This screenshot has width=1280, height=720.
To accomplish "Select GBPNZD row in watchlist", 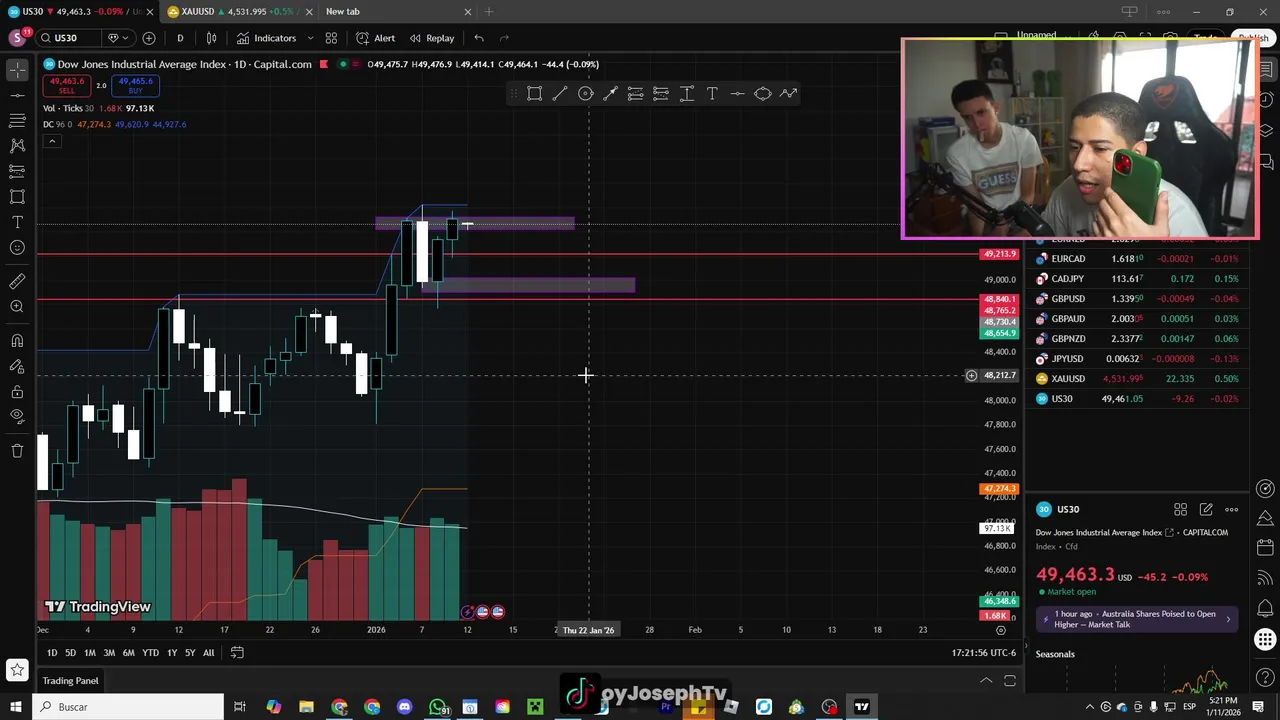I will [1137, 339].
